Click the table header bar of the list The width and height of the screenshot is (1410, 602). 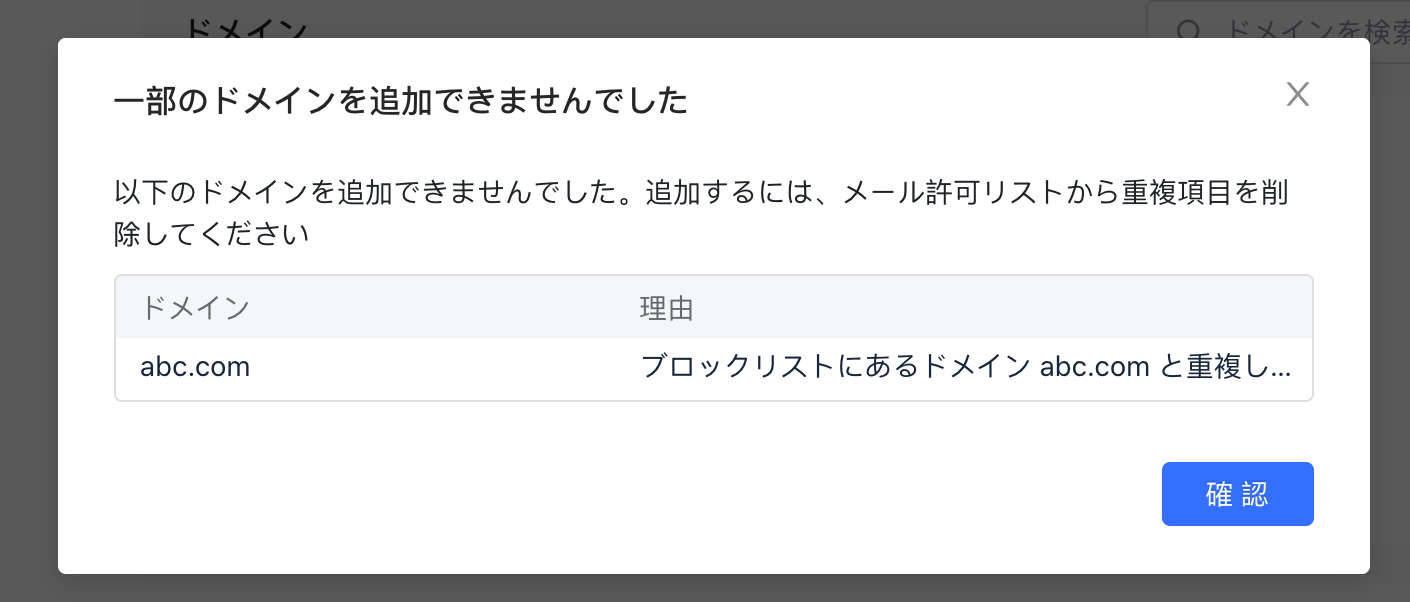point(700,308)
